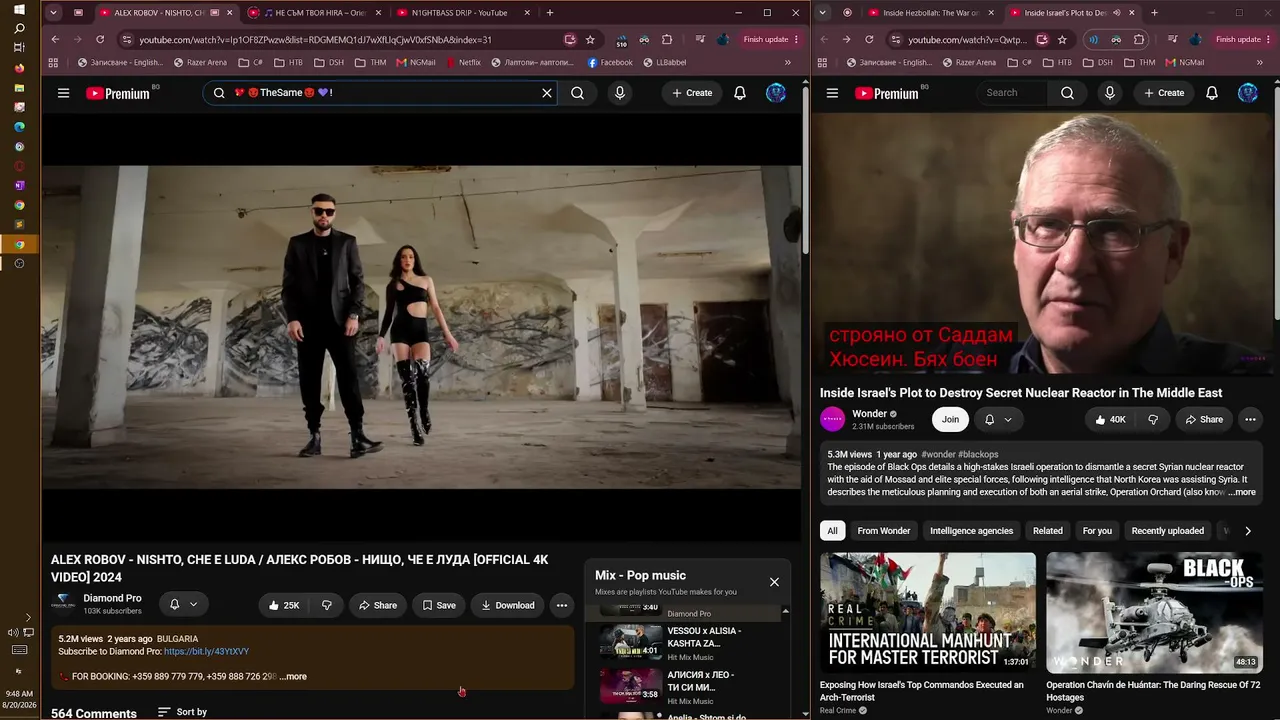Image resolution: width=1280 pixels, height=720 pixels.
Task: Open the account avatar menu in the right window
Action: click(1248, 93)
